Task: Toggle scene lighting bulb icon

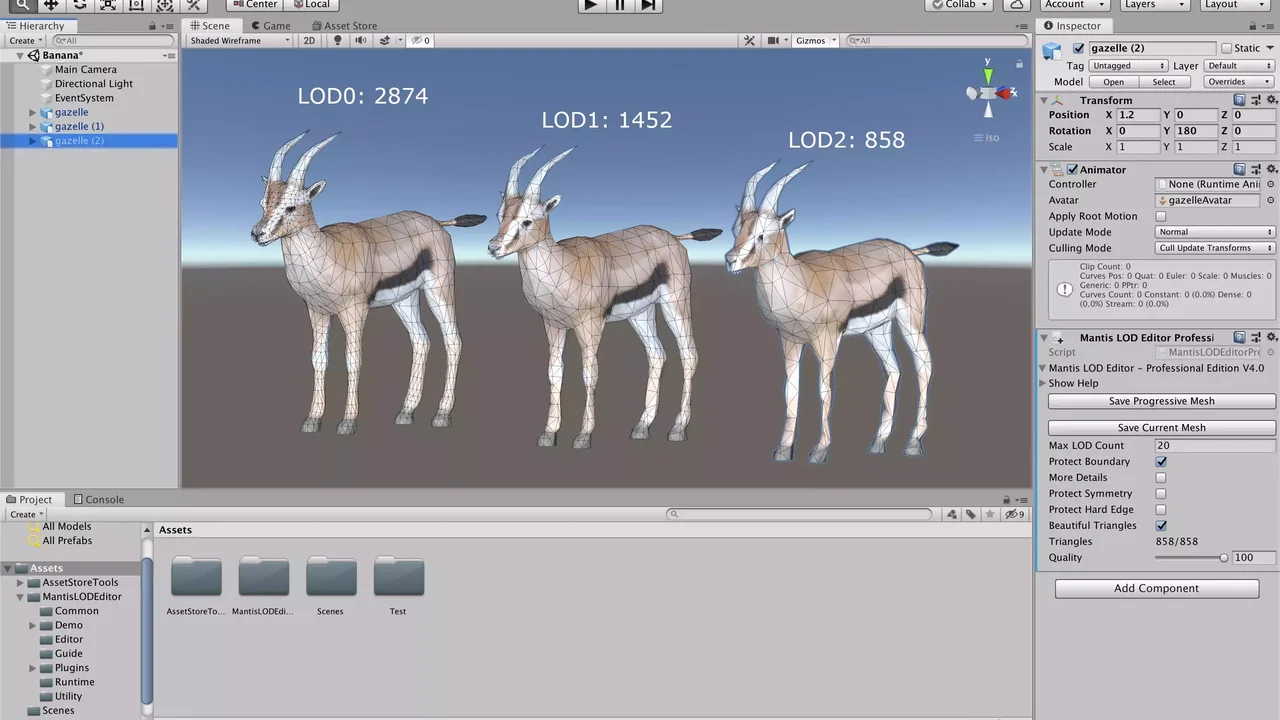Action: point(338,41)
